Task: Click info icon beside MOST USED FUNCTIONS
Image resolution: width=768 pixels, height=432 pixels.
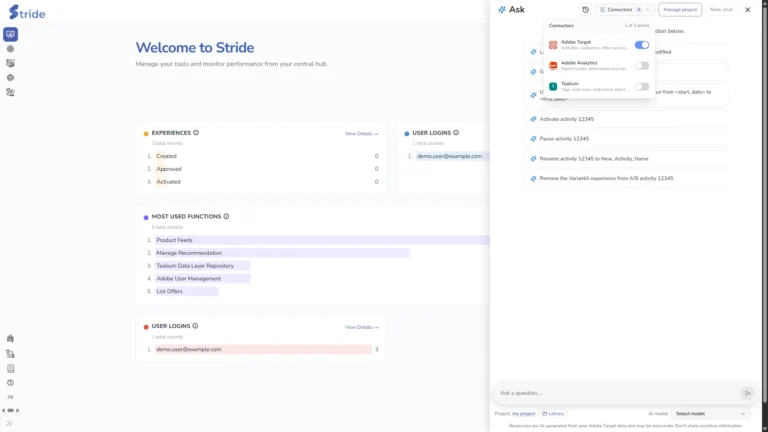Action: click(226, 216)
